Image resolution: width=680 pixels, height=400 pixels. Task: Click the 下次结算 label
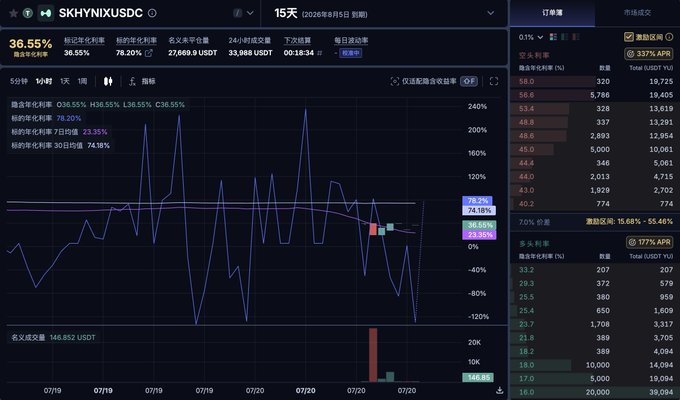(x=298, y=40)
